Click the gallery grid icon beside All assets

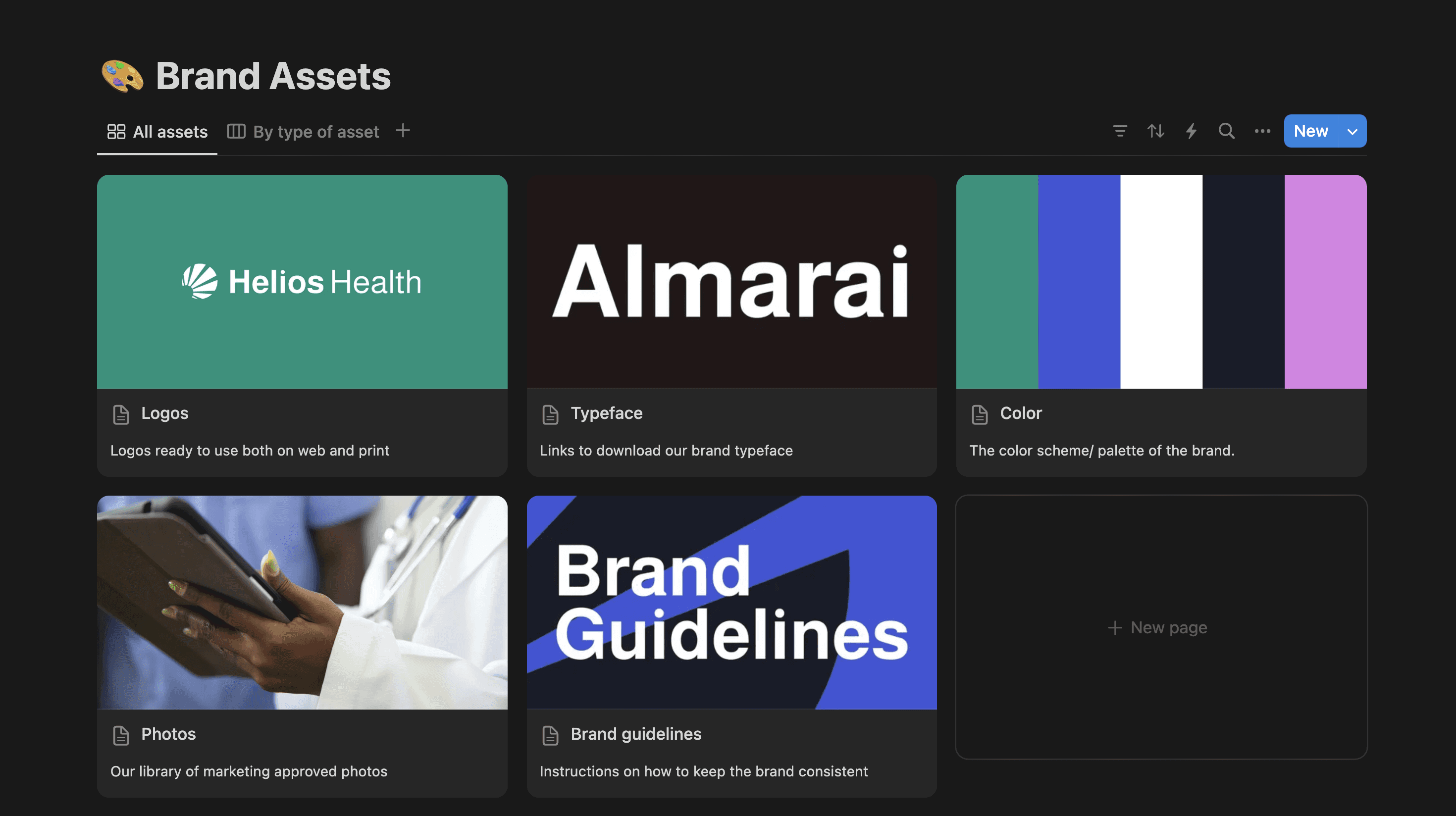pyautogui.click(x=116, y=132)
